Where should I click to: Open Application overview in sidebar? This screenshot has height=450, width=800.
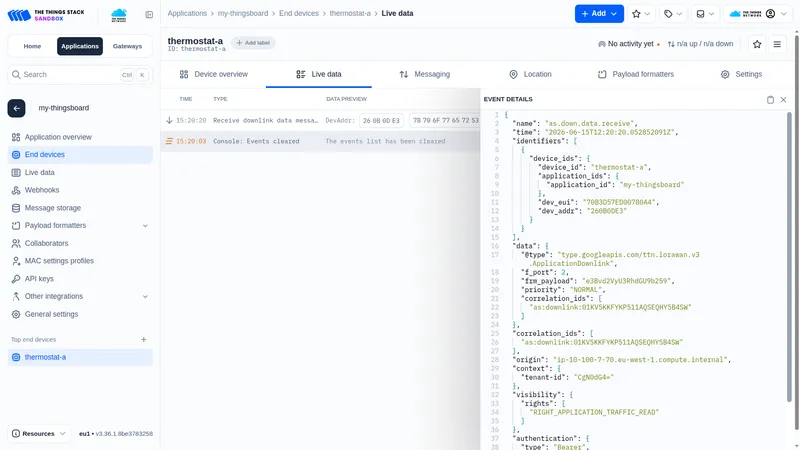pyautogui.click(x=80, y=137)
